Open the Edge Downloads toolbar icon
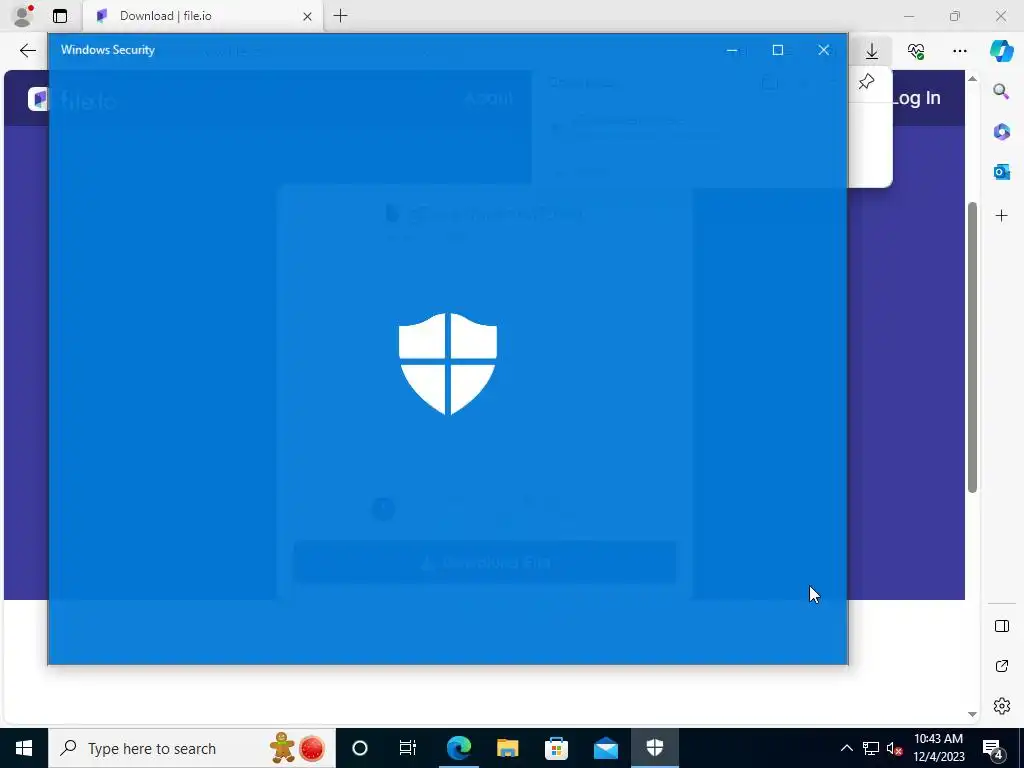1024x768 pixels. coord(872,50)
